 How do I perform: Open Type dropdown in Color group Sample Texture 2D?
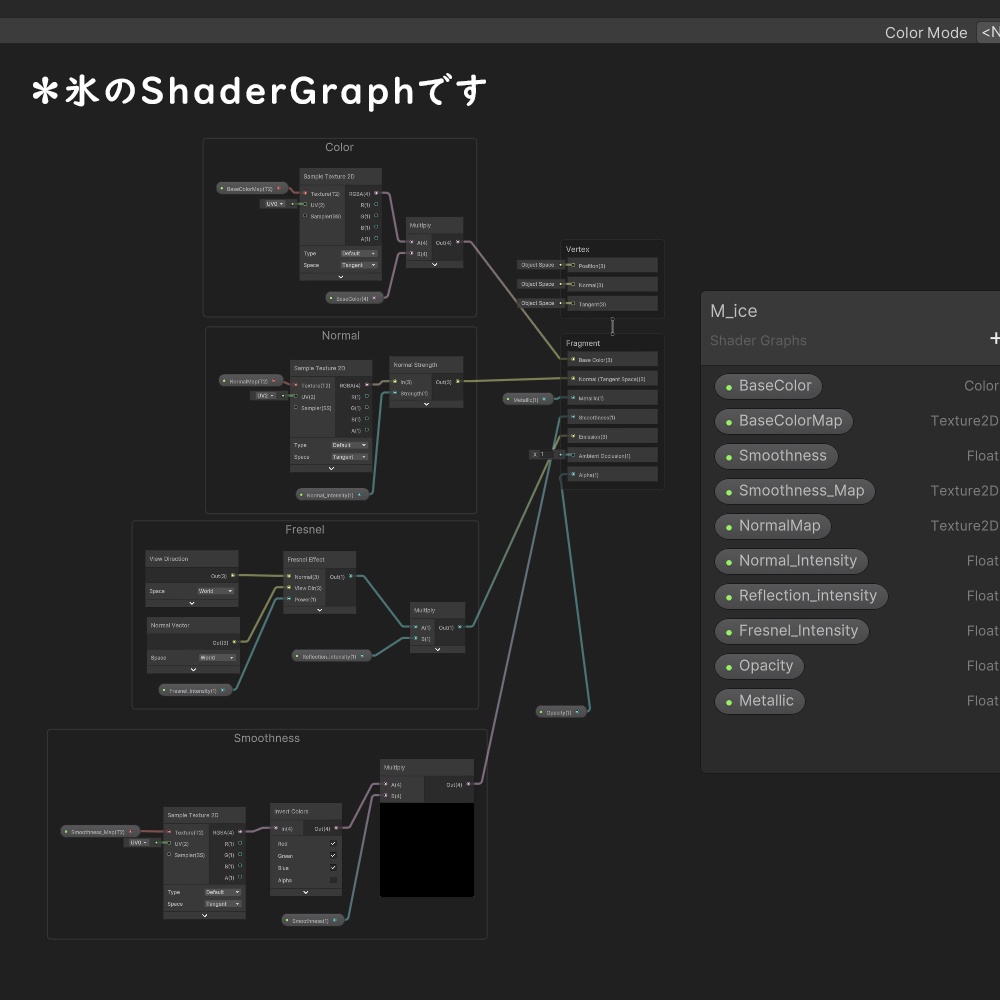(359, 253)
